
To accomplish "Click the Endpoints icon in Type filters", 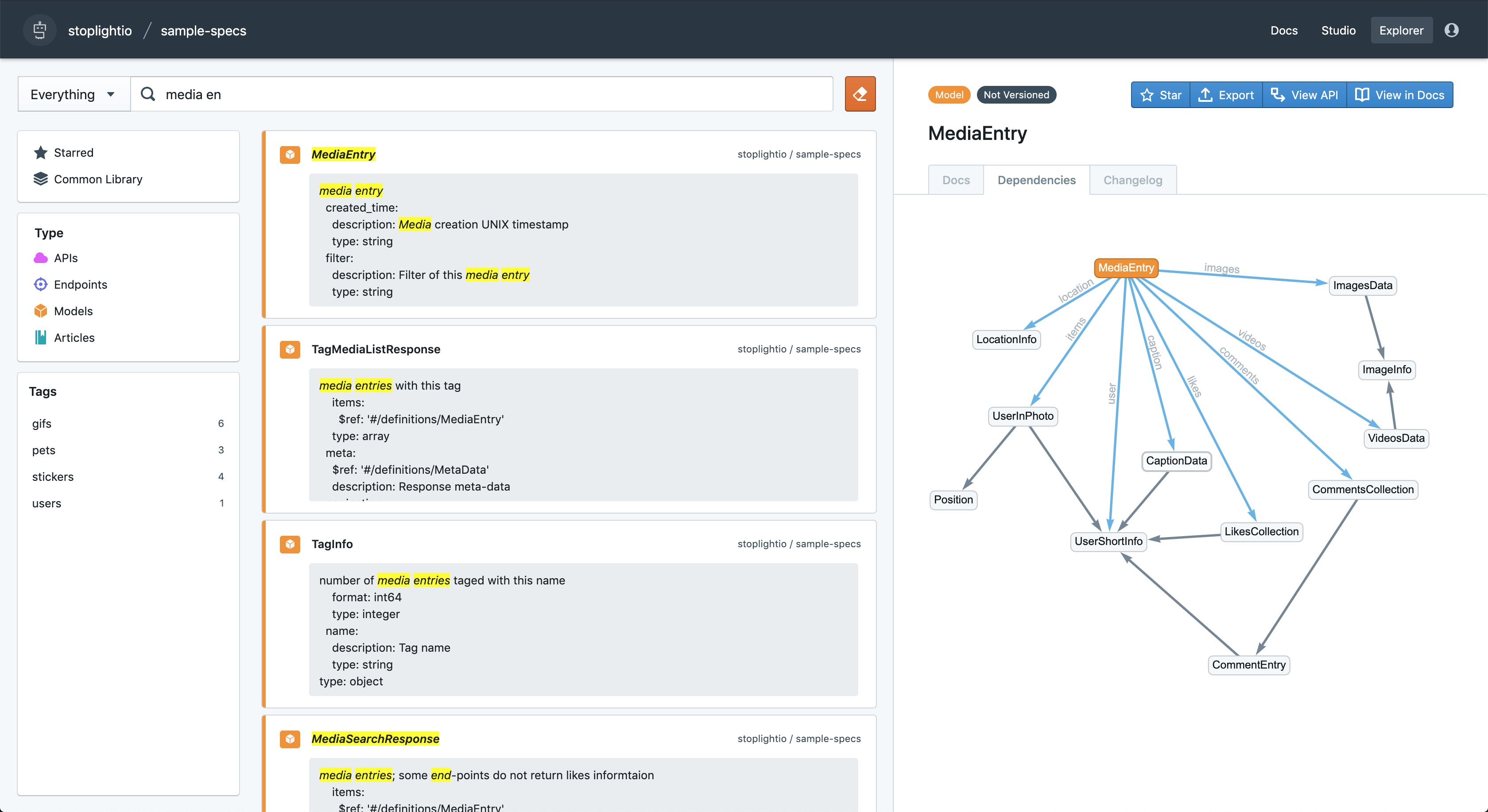I will [x=40, y=284].
